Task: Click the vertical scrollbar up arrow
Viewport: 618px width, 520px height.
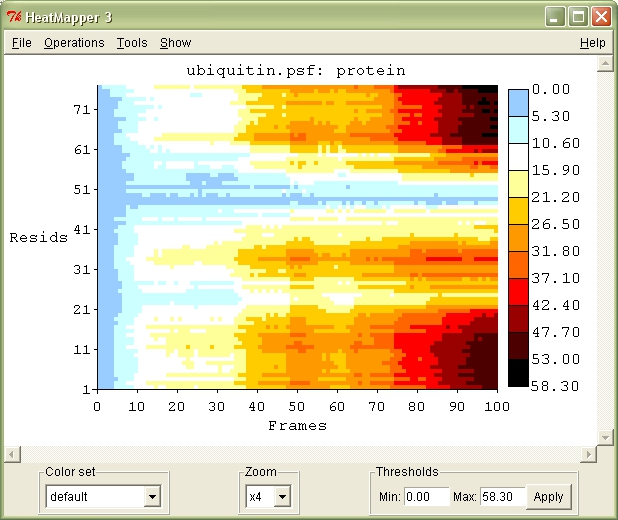Action: point(604,63)
